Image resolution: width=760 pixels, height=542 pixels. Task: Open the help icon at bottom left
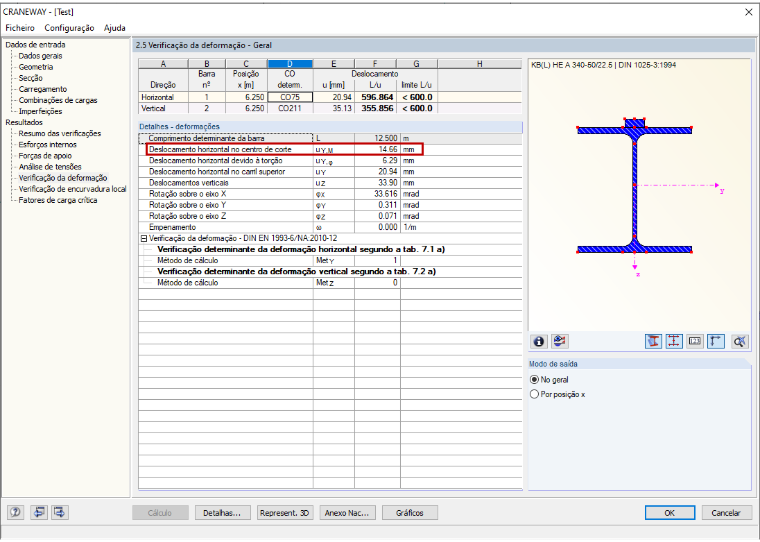(x=16, y=512)
